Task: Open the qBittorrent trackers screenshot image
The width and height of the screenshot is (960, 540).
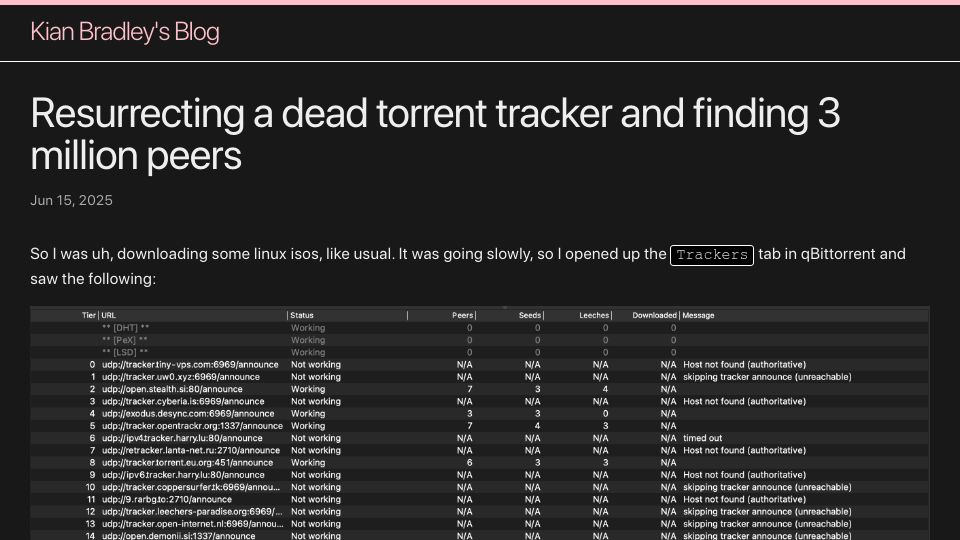Action: point(480,423)
